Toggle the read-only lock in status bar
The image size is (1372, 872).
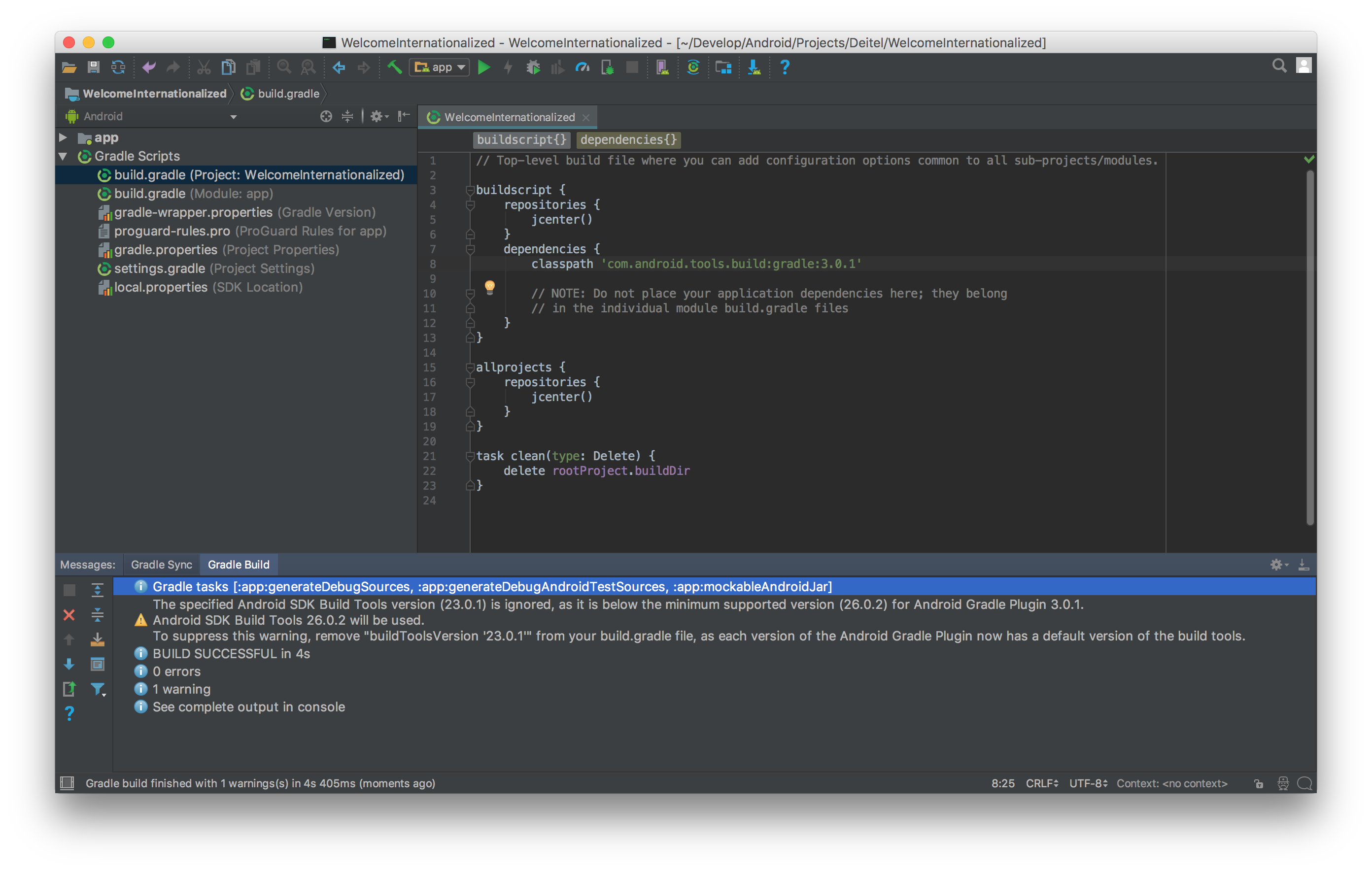(x=1258, y=784)
